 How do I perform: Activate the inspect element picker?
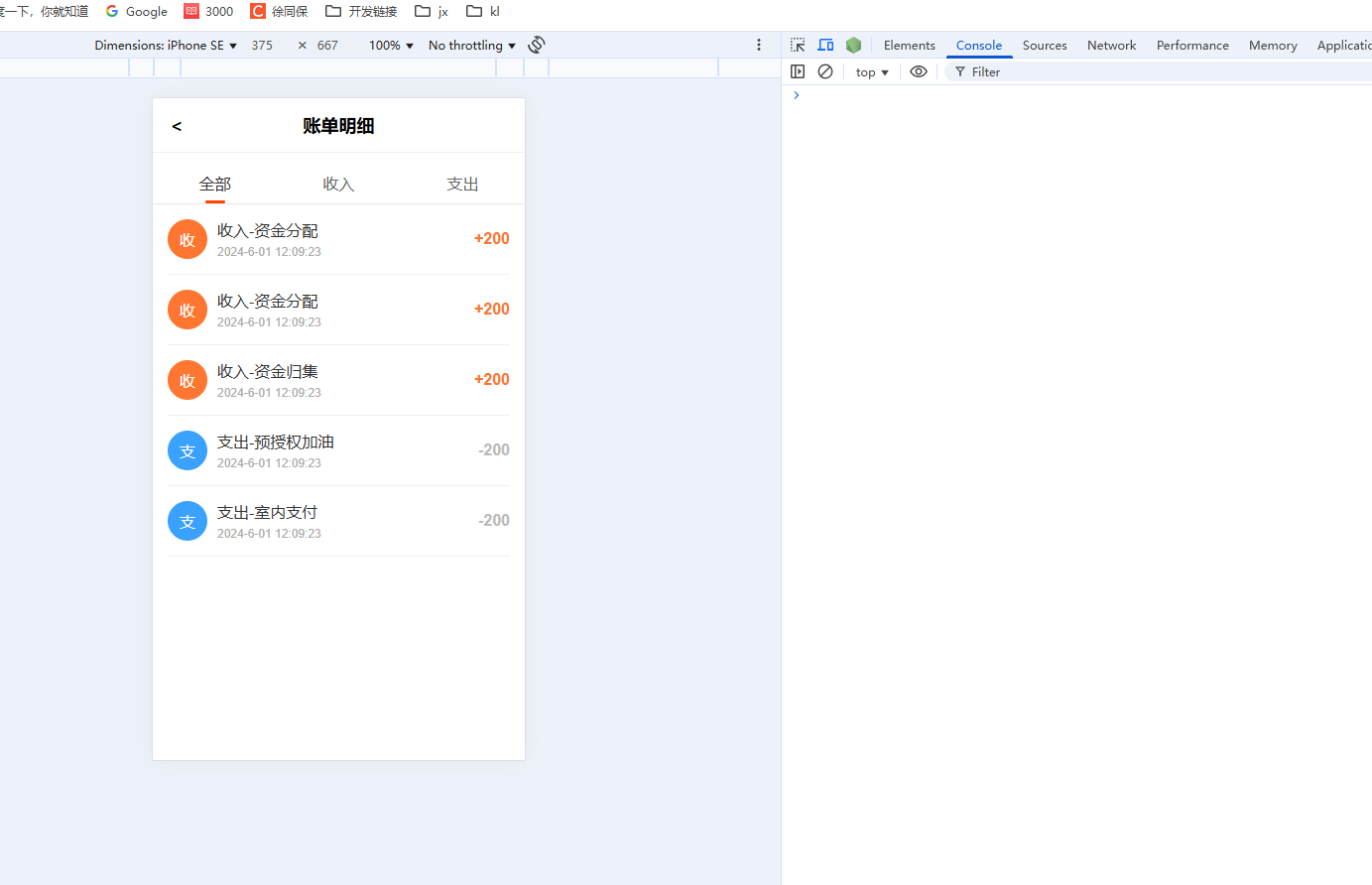click(798, 45)
